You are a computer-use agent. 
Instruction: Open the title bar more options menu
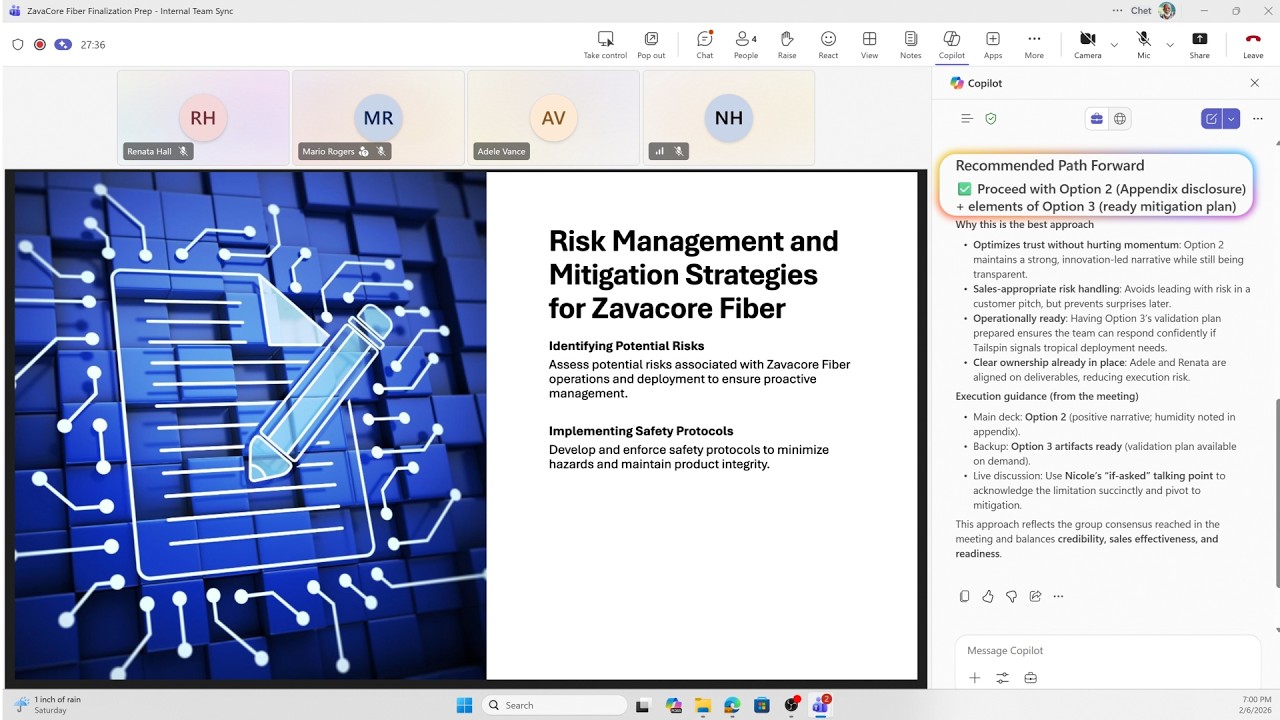(1117, 11)
